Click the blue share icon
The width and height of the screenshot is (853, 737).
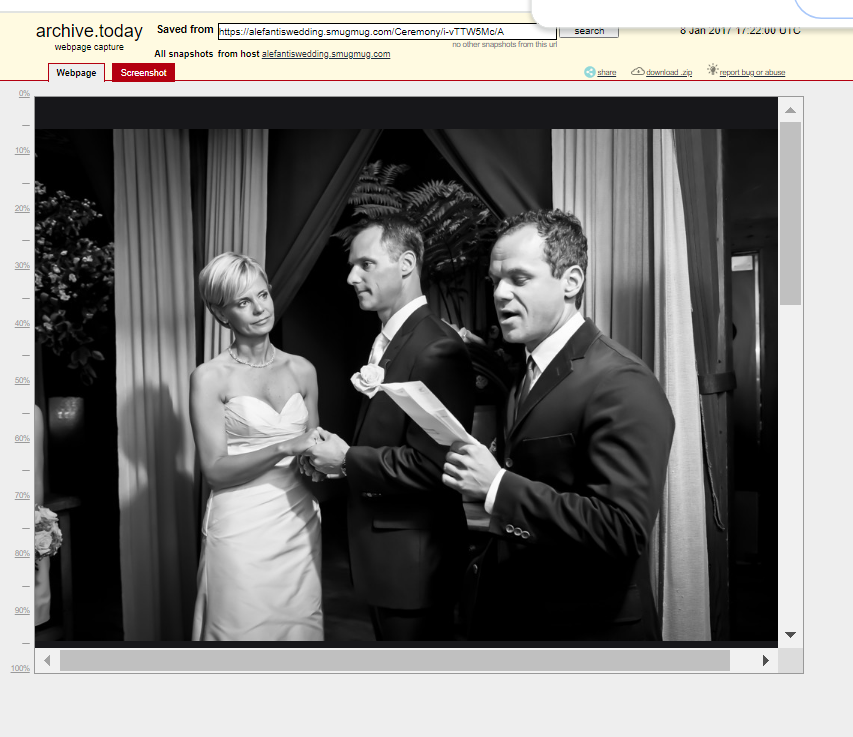[590, 72]
